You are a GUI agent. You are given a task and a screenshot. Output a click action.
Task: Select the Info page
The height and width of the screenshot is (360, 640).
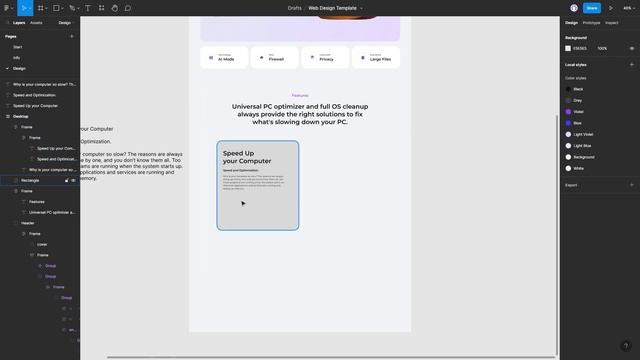[16, 58]
